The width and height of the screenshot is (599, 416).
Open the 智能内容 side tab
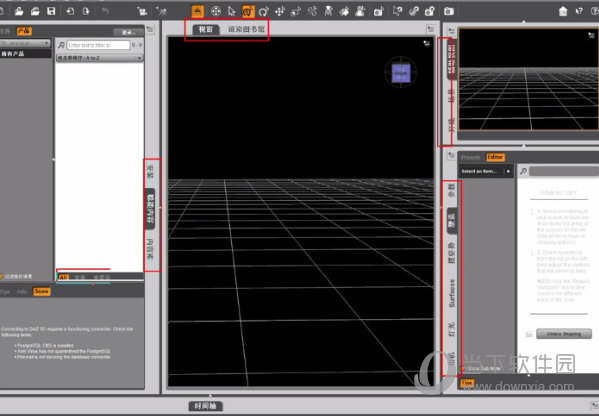pyautogui.click(x=150, y=208)
